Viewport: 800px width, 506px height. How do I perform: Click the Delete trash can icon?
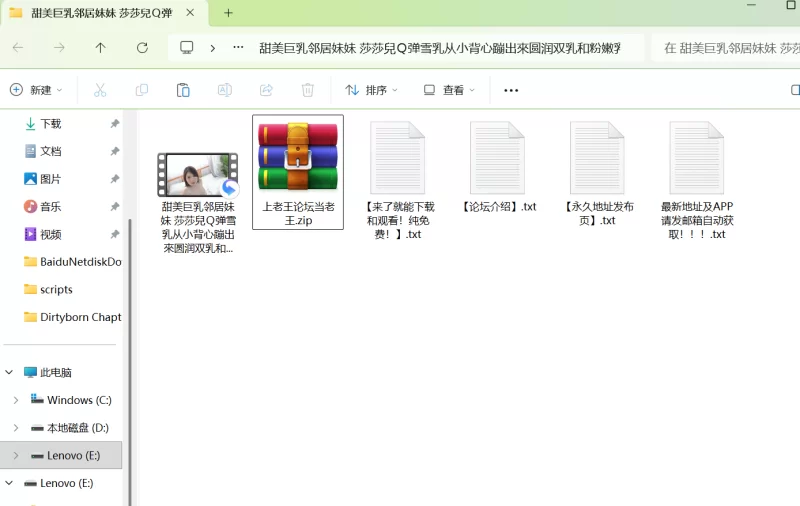[x=308, y=90]
